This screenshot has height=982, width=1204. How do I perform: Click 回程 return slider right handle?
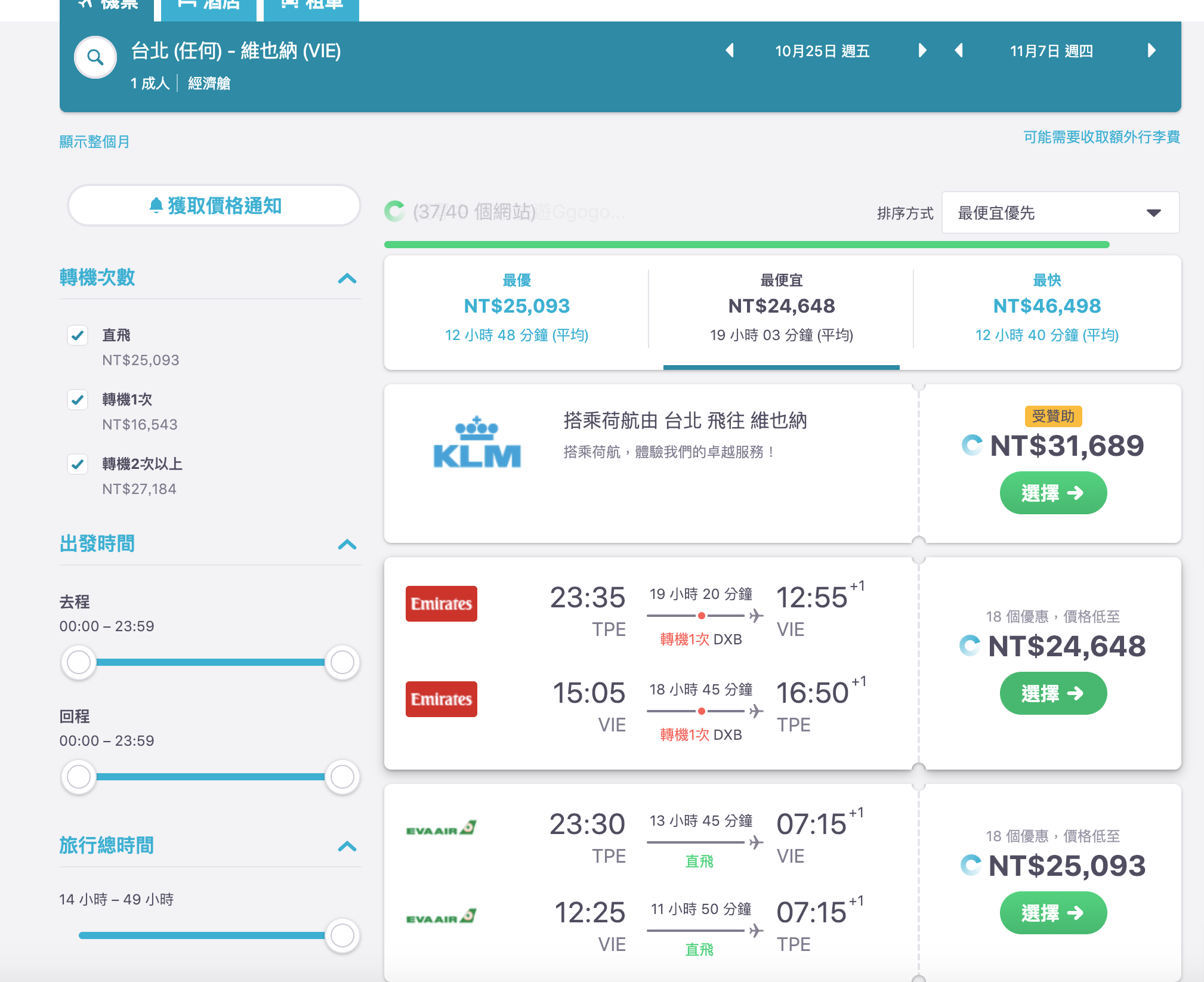coord(342,777)
